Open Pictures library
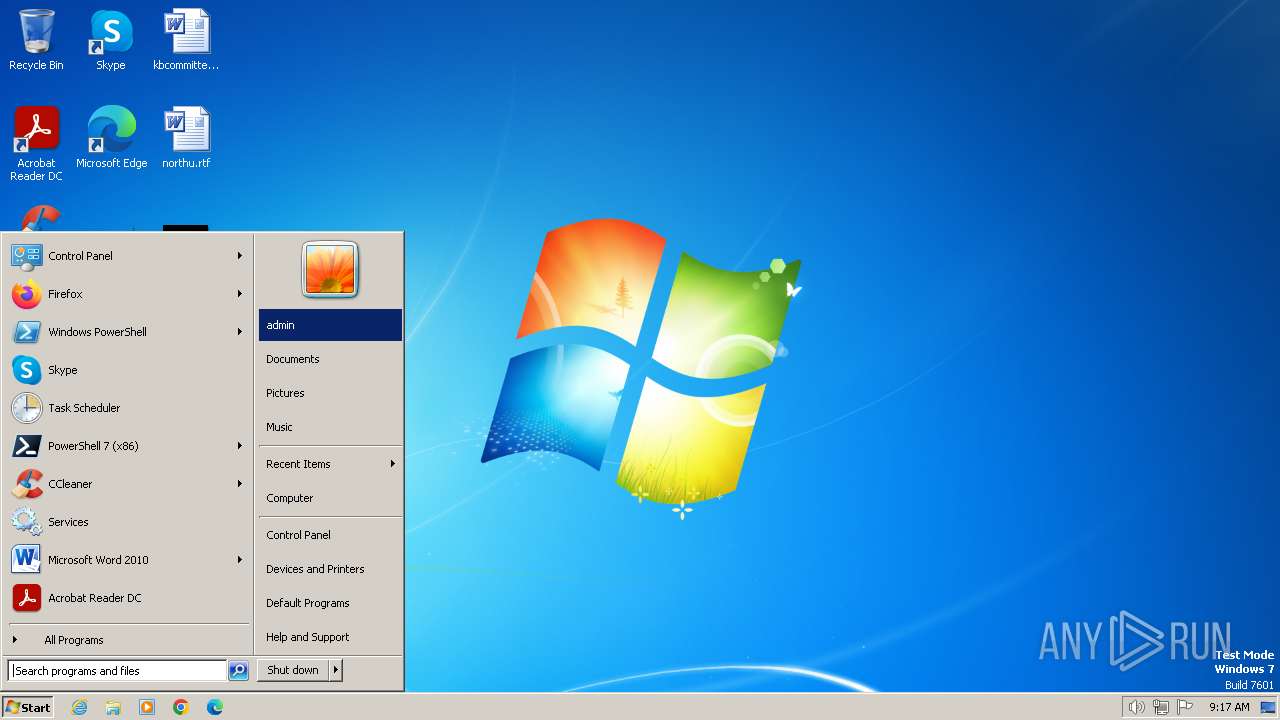The width and height of the screenshot is (1280, 720). (x=330, y=393)
